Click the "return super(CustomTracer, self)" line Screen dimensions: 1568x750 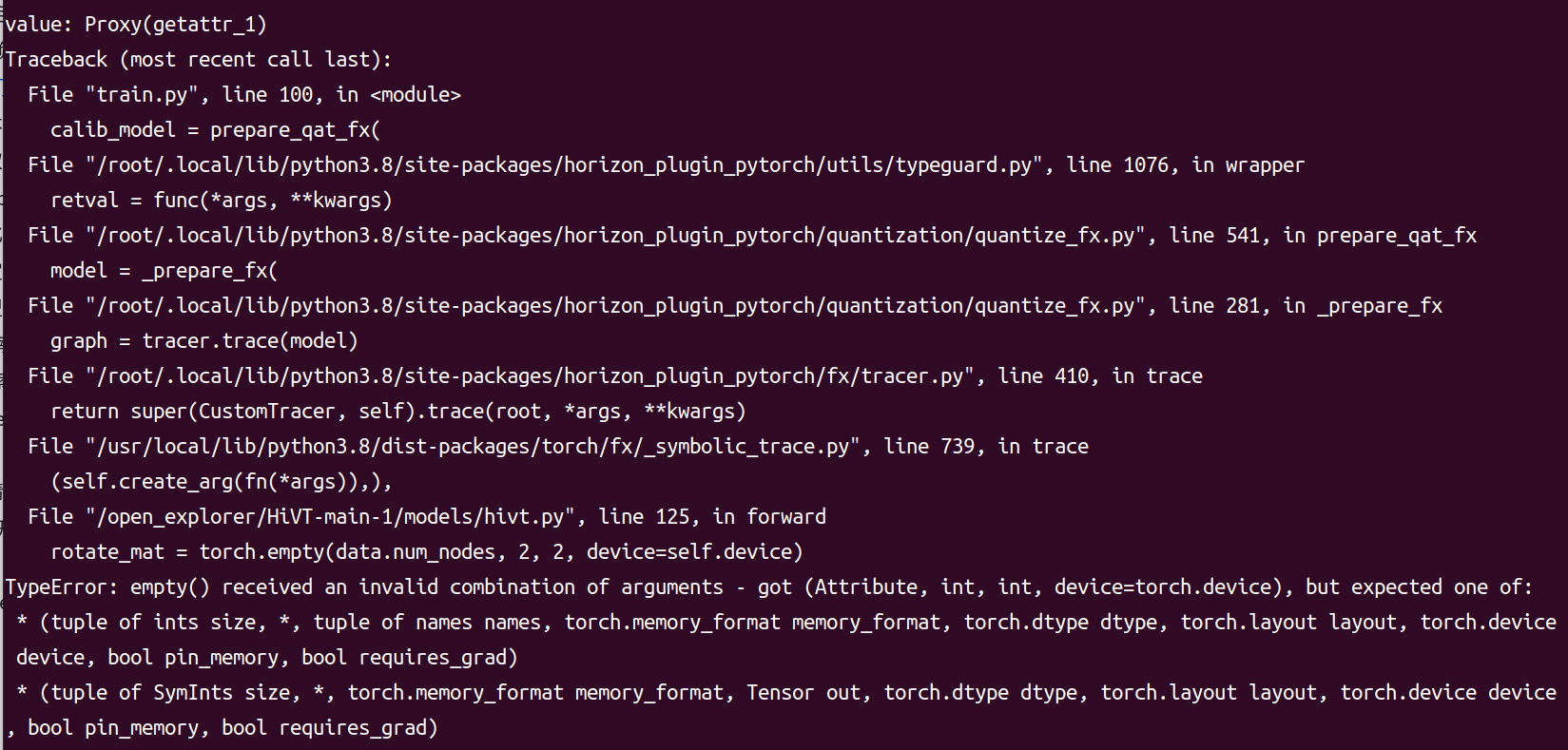397,412
